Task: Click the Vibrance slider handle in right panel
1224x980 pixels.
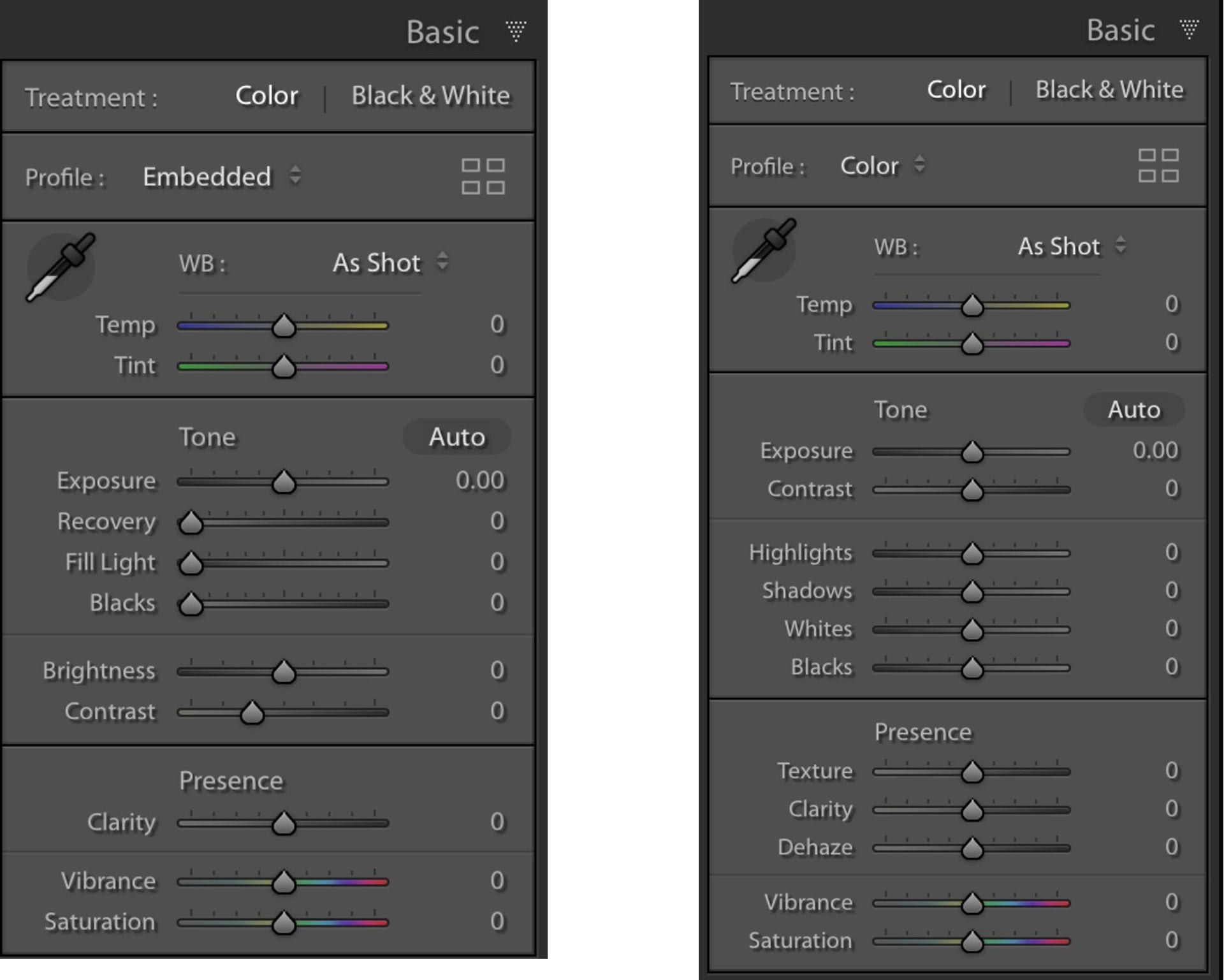Action: [972, 903]
